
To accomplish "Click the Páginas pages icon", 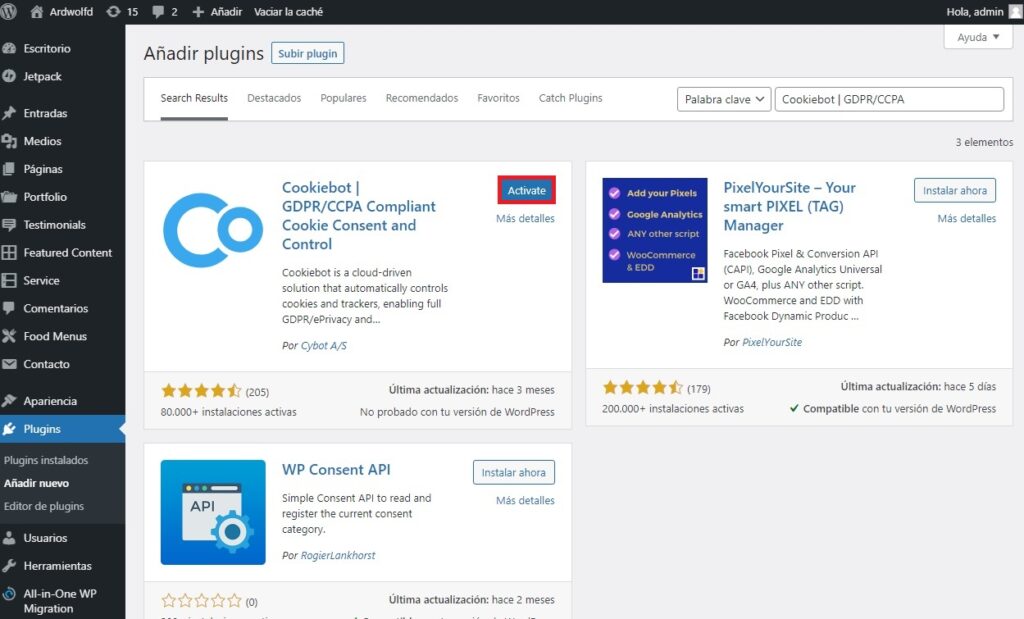I will (x=9, y=169).
